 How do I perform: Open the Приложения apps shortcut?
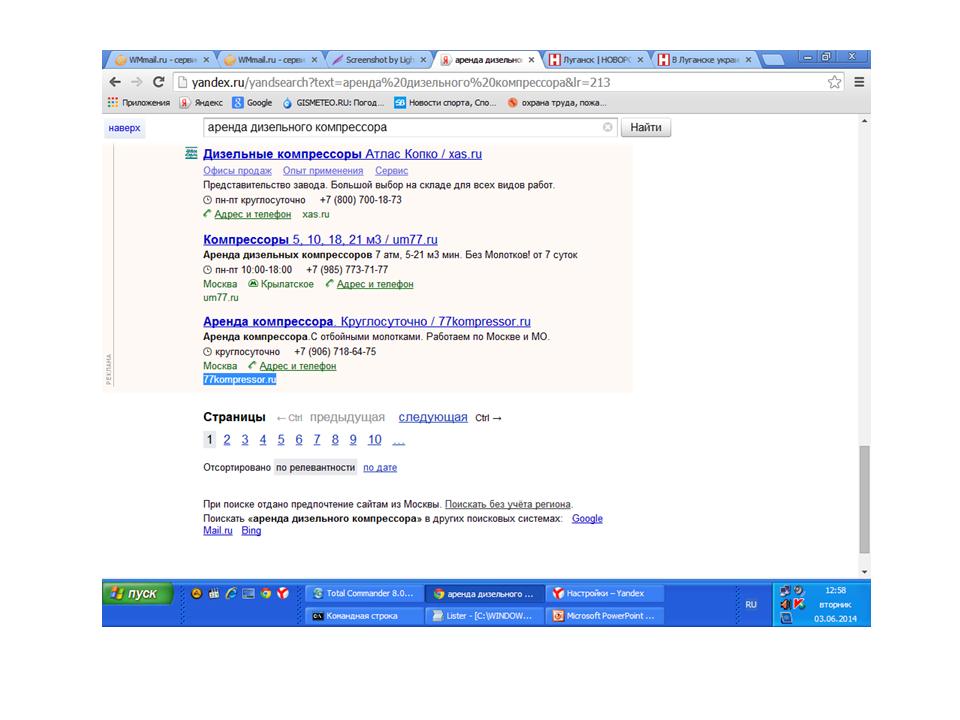pyautogui.click(x=139, y=103)
